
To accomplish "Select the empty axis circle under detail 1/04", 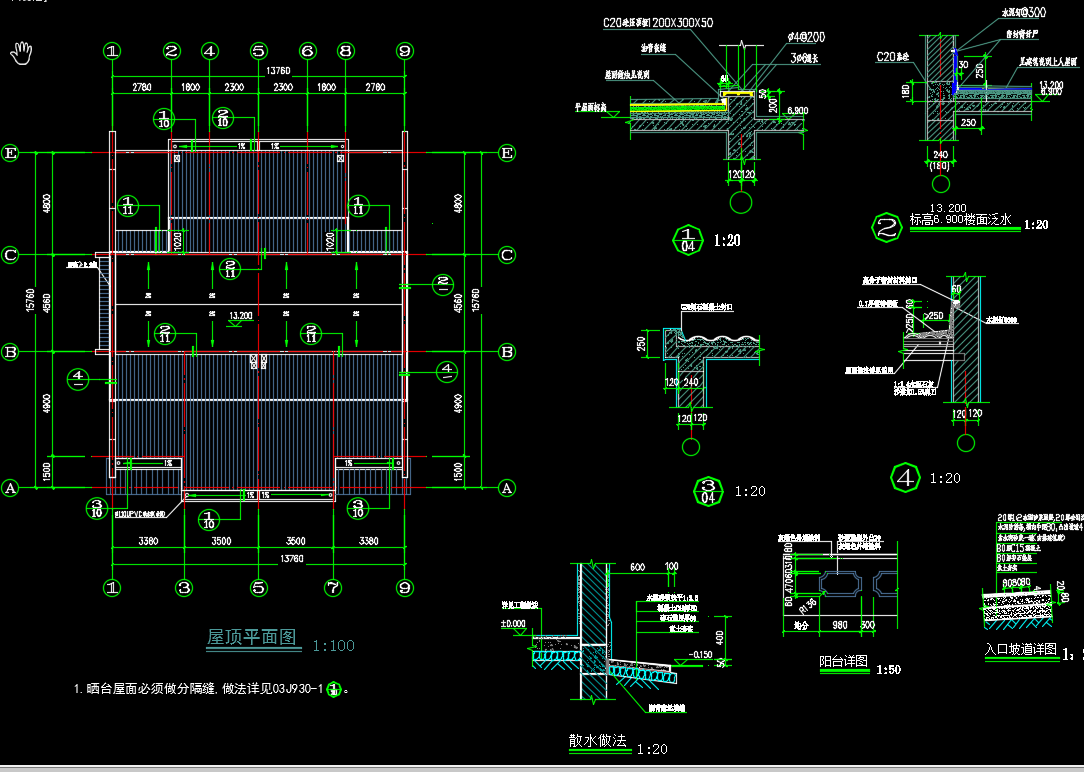I will 741,203.
